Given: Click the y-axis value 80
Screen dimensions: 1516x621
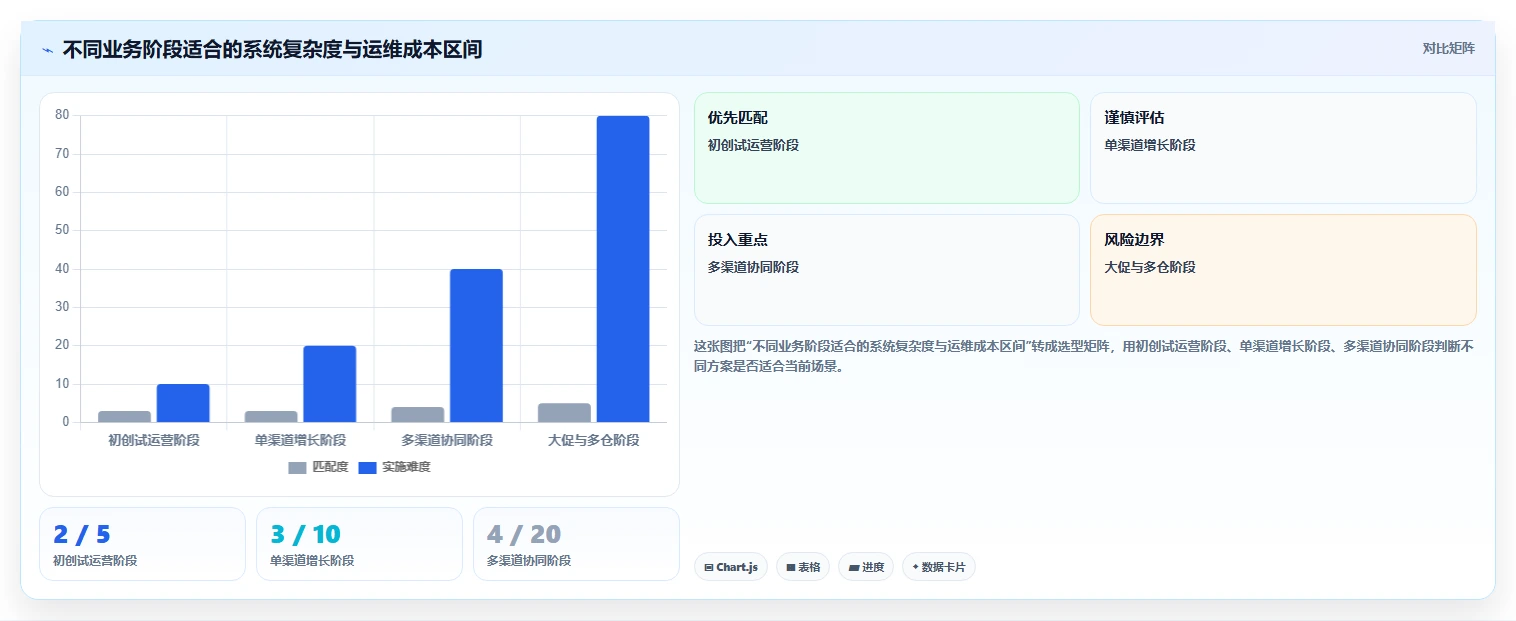Looking at the screenshot, I should (62, 115).
